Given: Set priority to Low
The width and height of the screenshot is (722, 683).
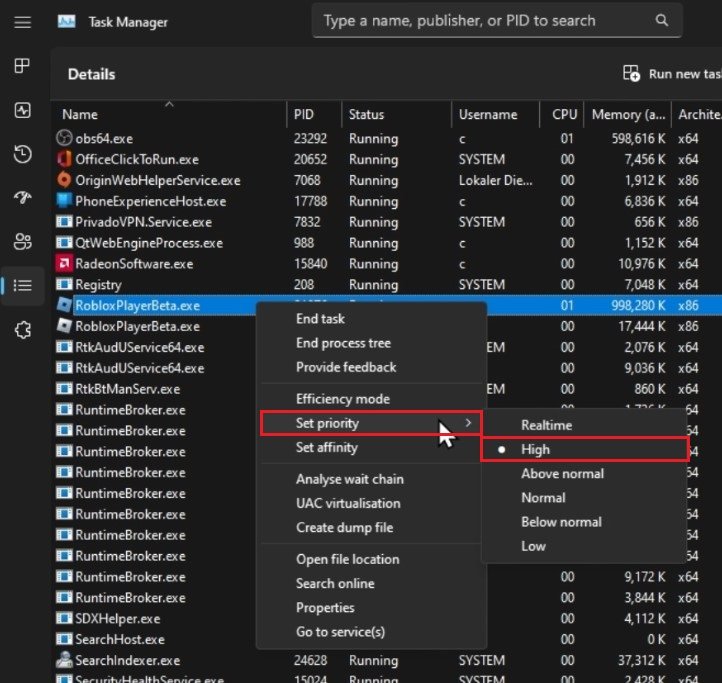Looking at the screenshot, I should point(585,546).
